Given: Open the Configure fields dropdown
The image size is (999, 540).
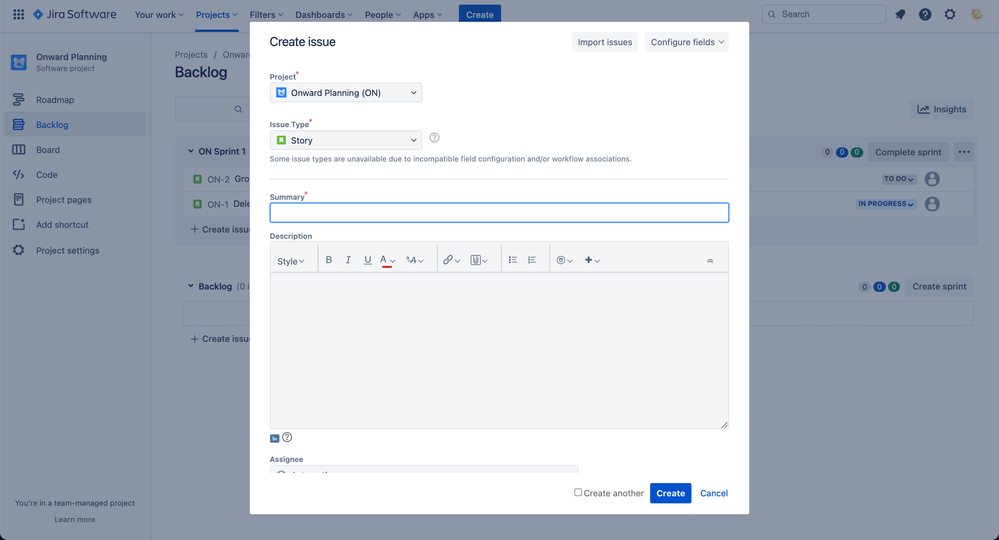Looking at the screenshot, I should click(687, 42).
